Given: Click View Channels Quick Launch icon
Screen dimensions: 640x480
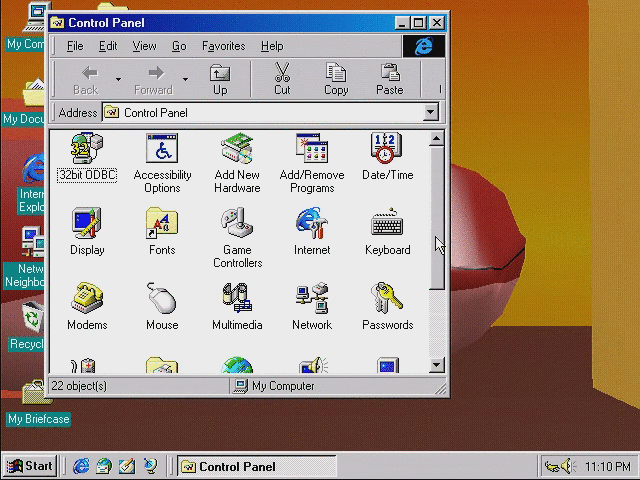Looking at the screenshot, I should [x=150, y=466].
